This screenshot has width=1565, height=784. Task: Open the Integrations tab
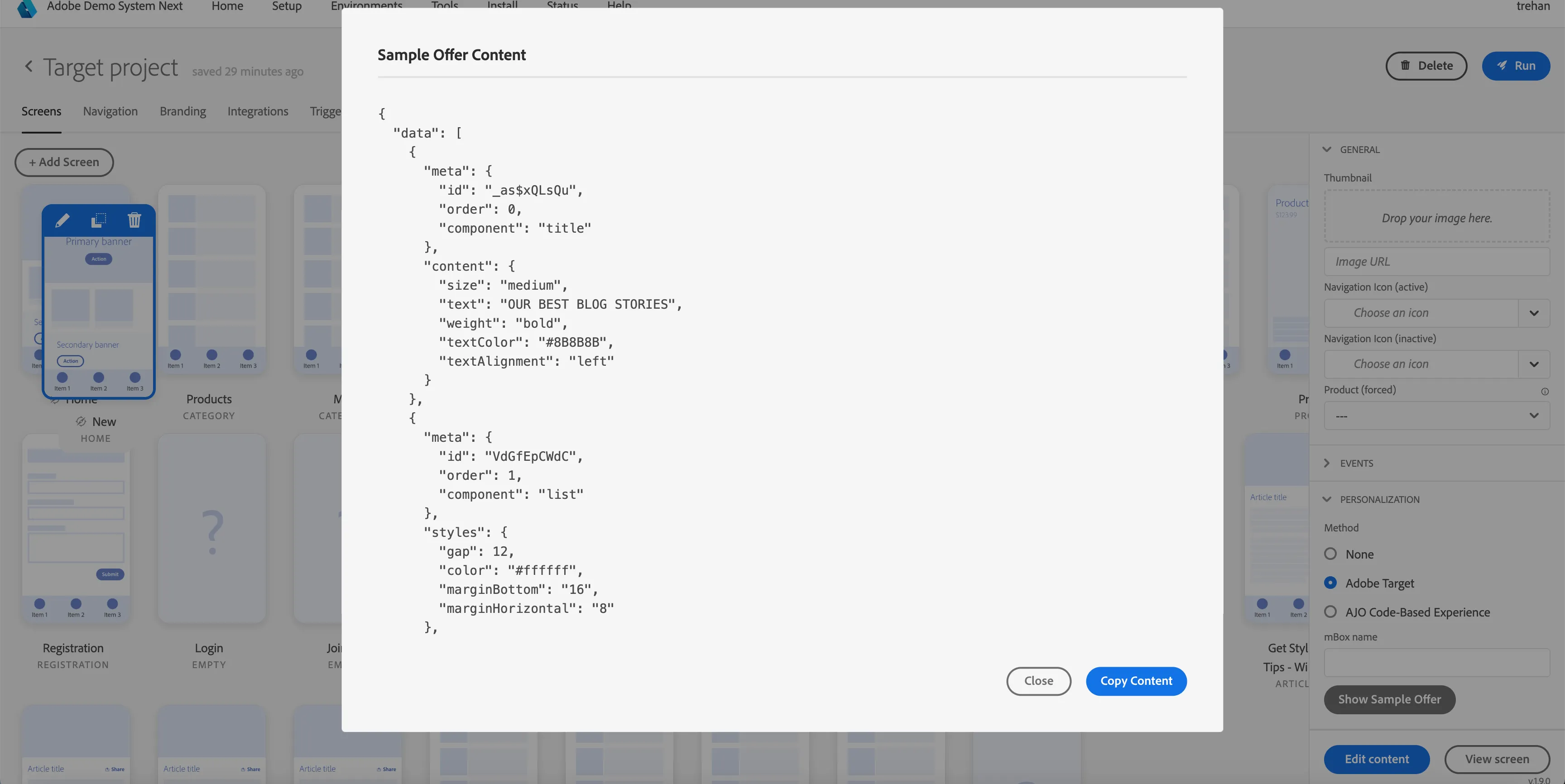[258, 111]
